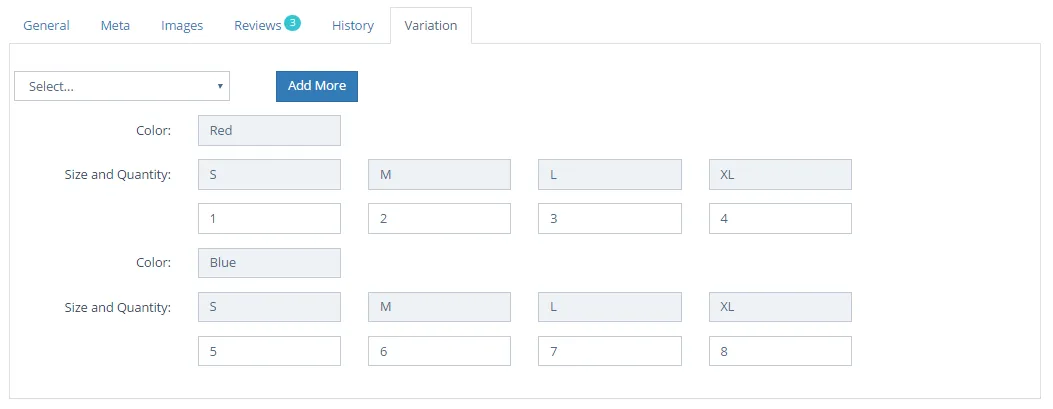
Task: Go to the Images tab
Action: click(182, 26)
